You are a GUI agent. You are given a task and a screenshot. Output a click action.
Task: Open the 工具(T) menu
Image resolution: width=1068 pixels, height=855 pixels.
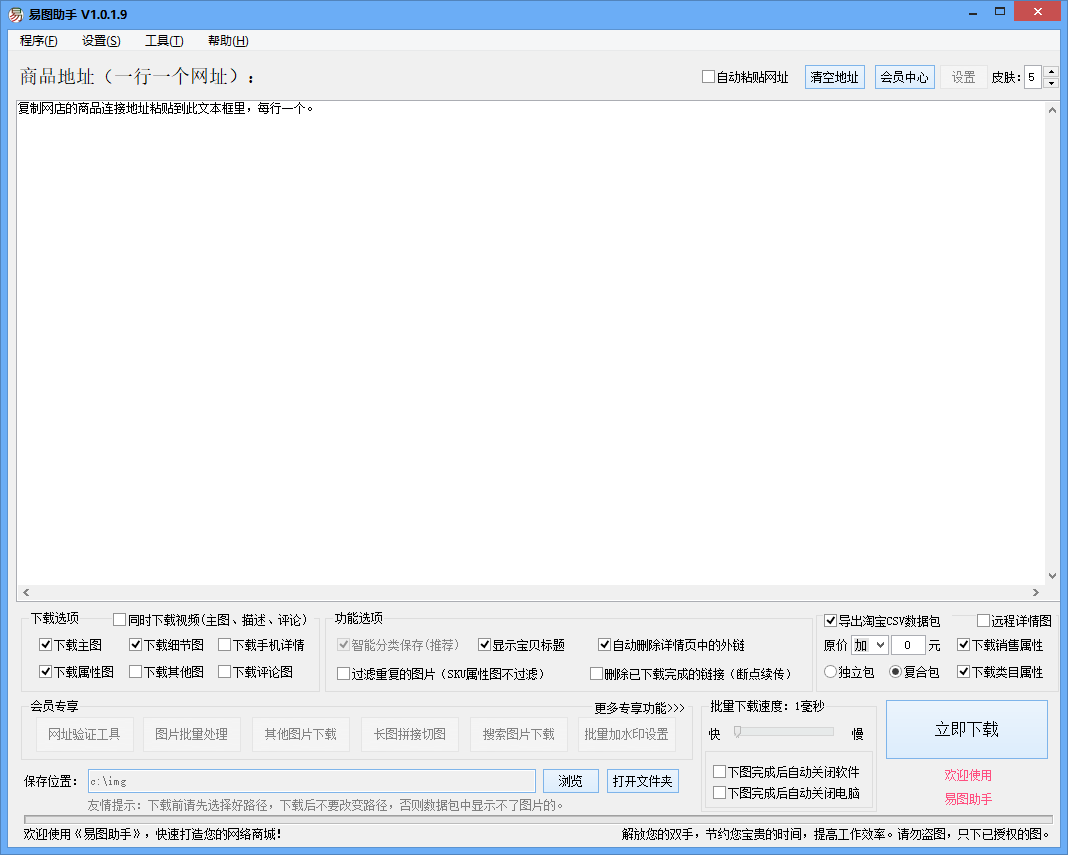163,41
